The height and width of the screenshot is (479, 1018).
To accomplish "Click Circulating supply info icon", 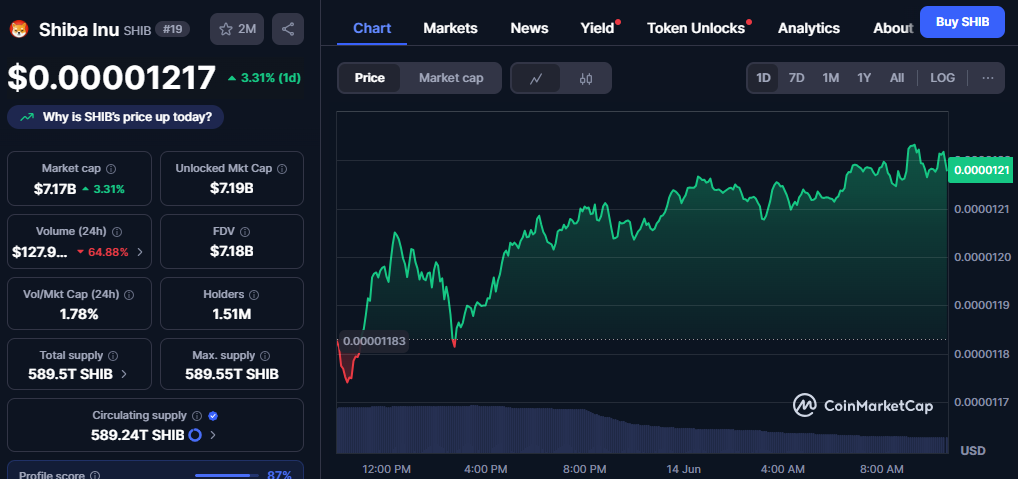I will [197, 415].
